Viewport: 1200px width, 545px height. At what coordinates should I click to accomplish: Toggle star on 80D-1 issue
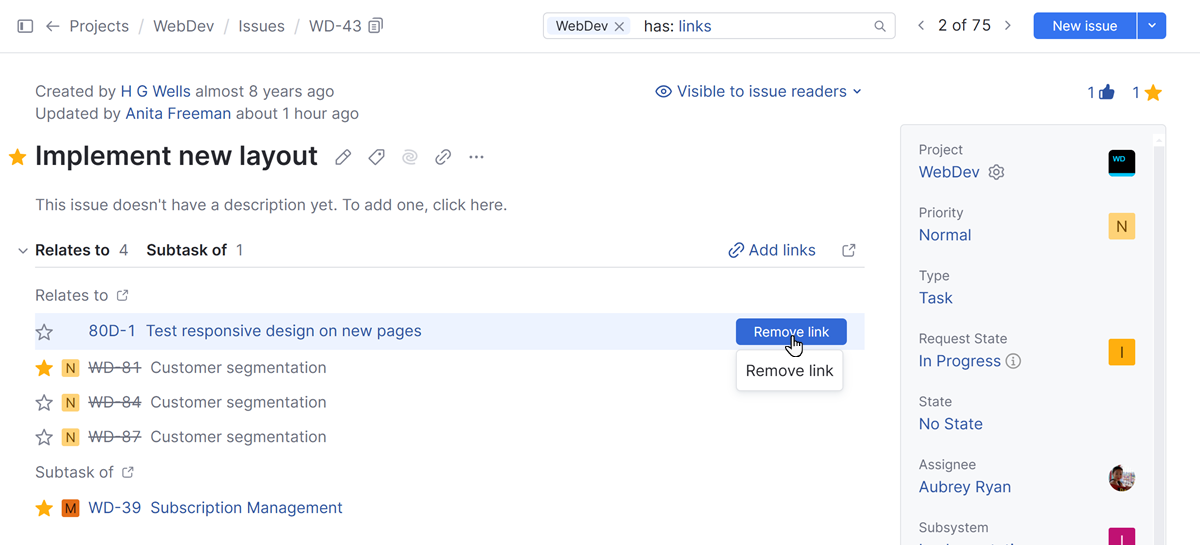44,332
